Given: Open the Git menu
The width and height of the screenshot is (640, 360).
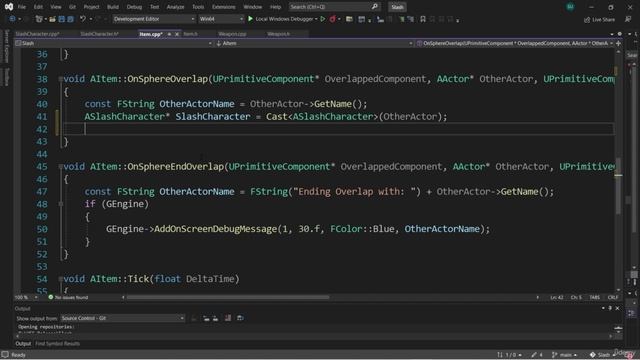Looking at the screenshot, I should tap(72, 7).
